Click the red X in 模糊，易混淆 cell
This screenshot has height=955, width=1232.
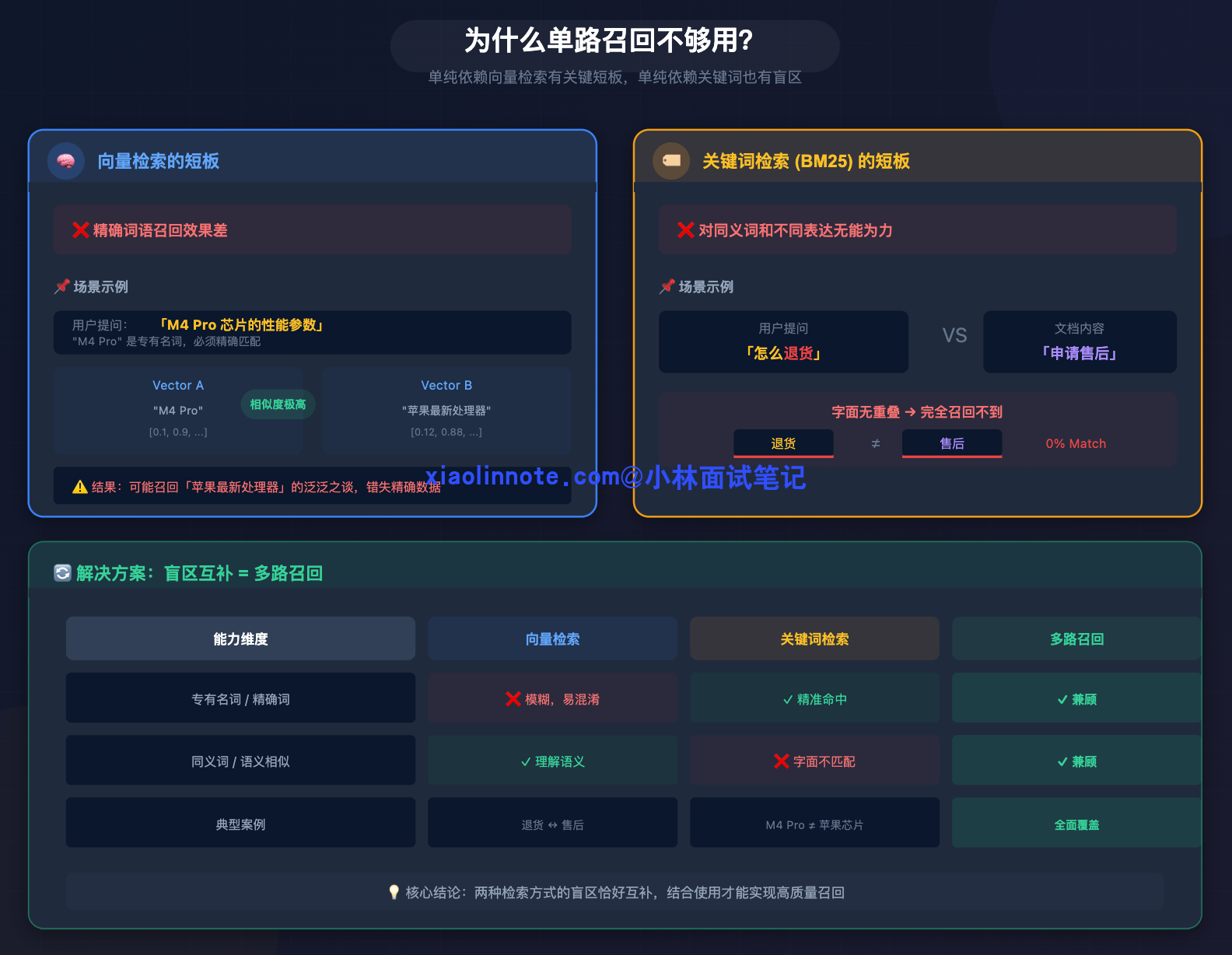(513, 699)
